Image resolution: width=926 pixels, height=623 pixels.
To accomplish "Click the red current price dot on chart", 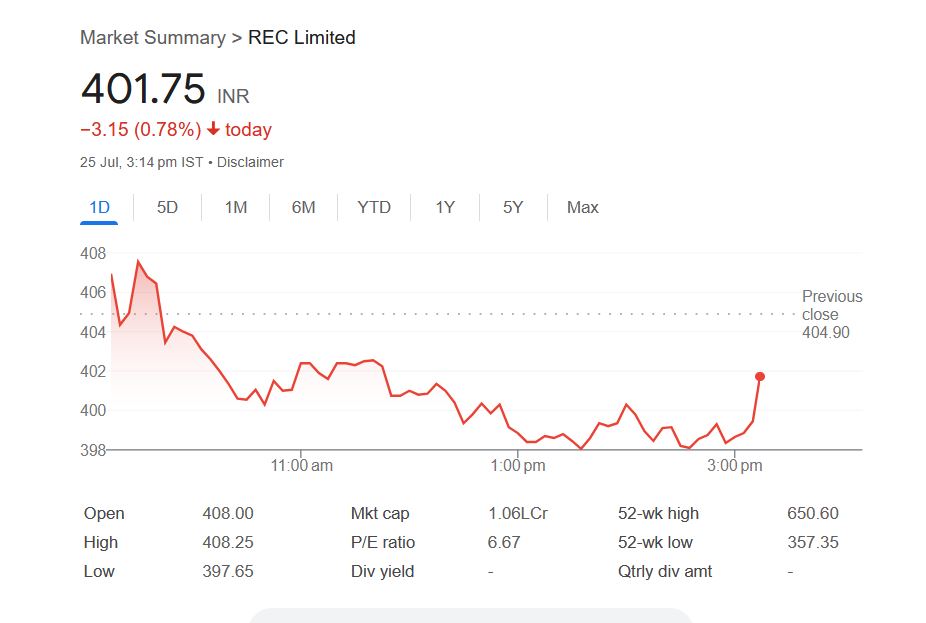I will tap(760, 376).
